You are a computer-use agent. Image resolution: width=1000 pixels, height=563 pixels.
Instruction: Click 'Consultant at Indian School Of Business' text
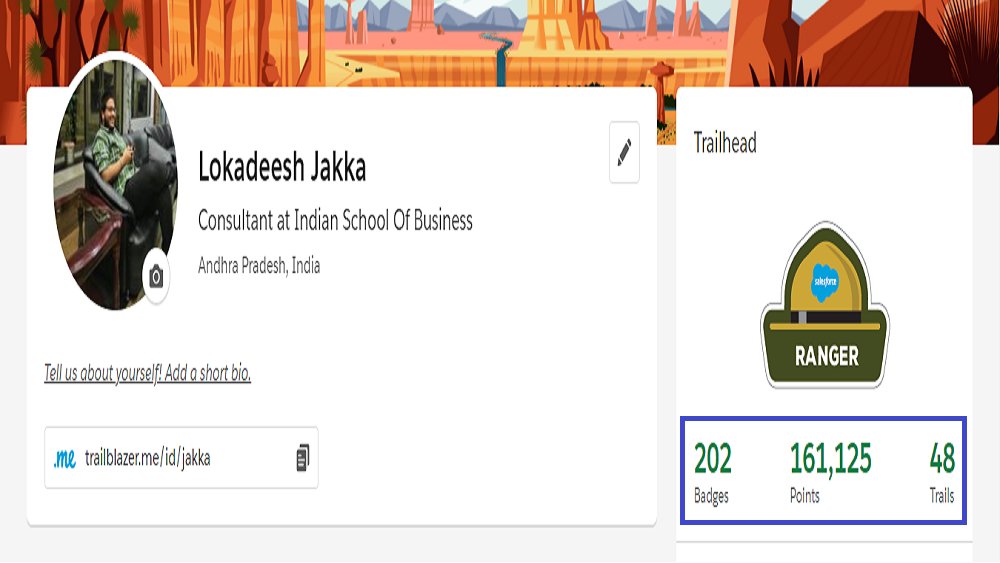tap(335, 221)
